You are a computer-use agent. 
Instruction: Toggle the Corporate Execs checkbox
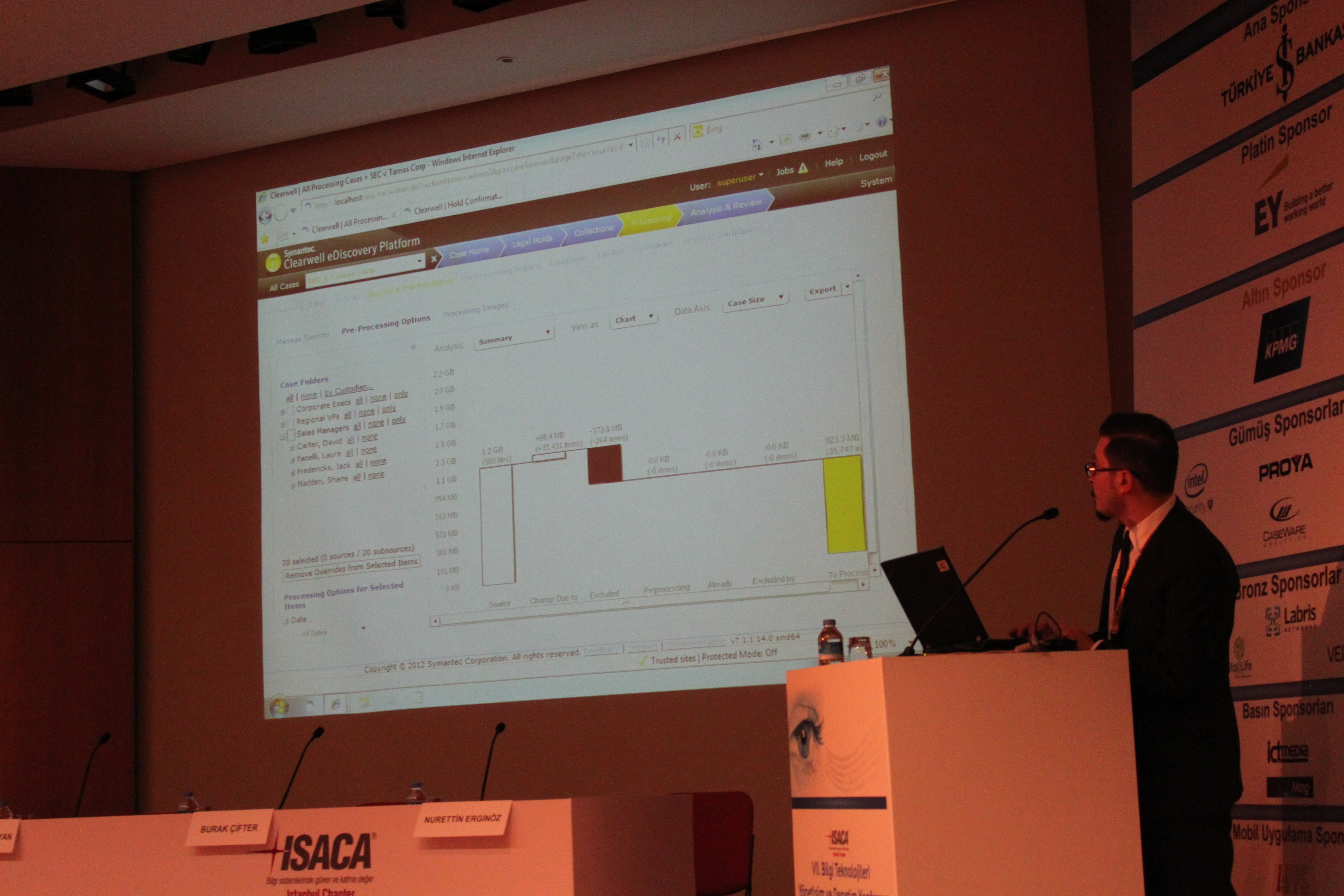click(x=290, y=410)
